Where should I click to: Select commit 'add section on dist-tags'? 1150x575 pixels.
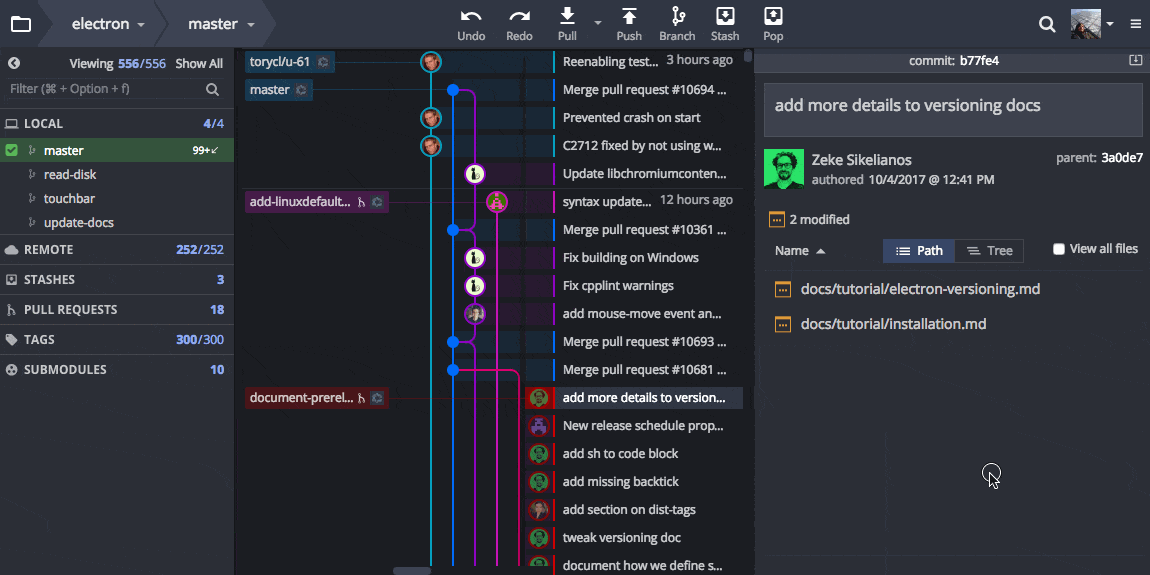coord(629,510)
